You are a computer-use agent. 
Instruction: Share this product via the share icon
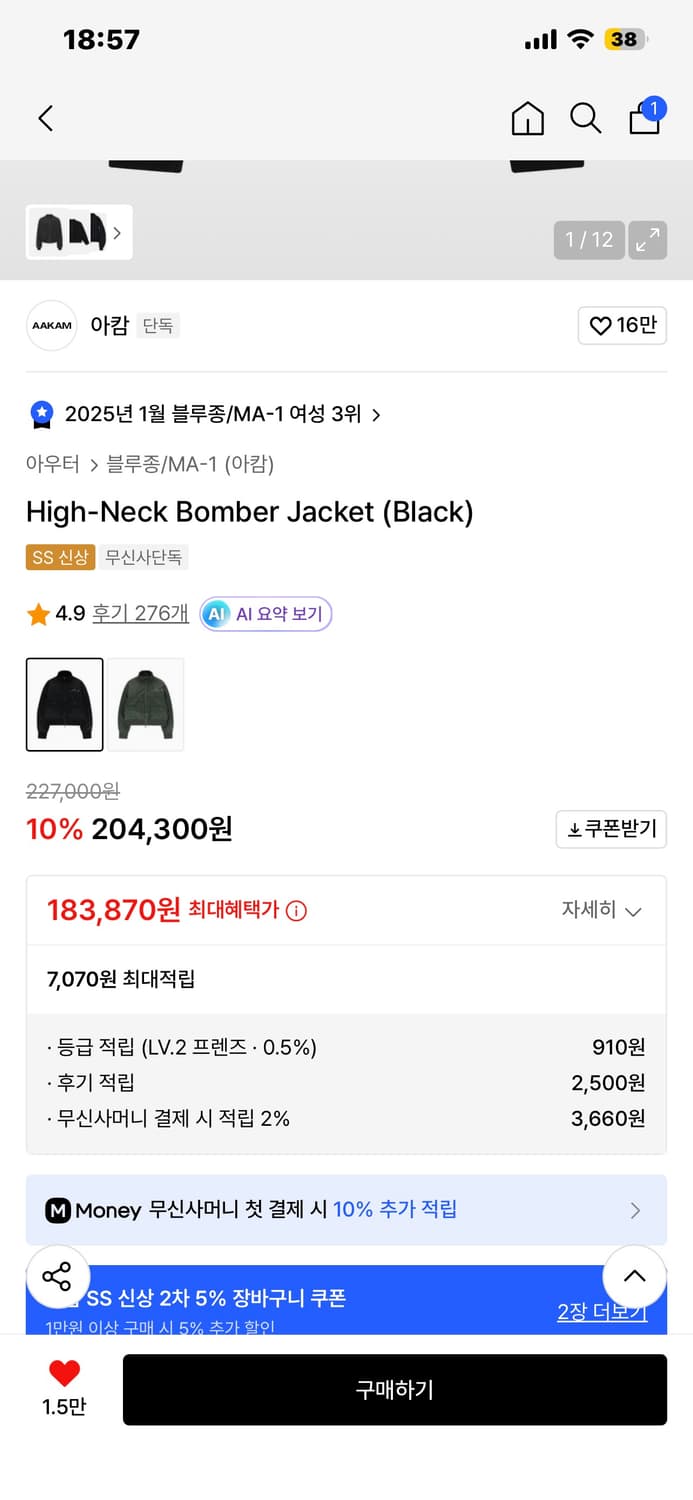click(x=57, y=1276)
